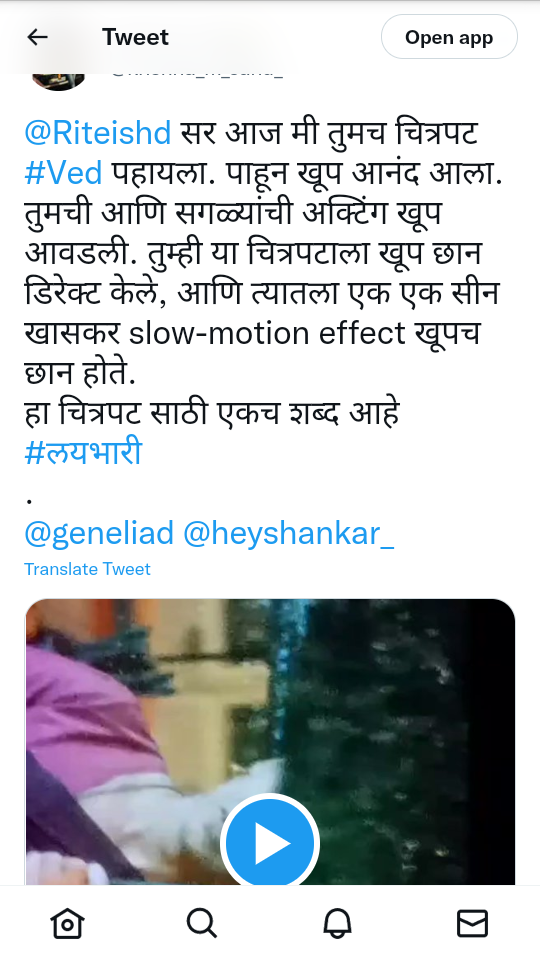Go to the Home tab icon

coord(67,923)
